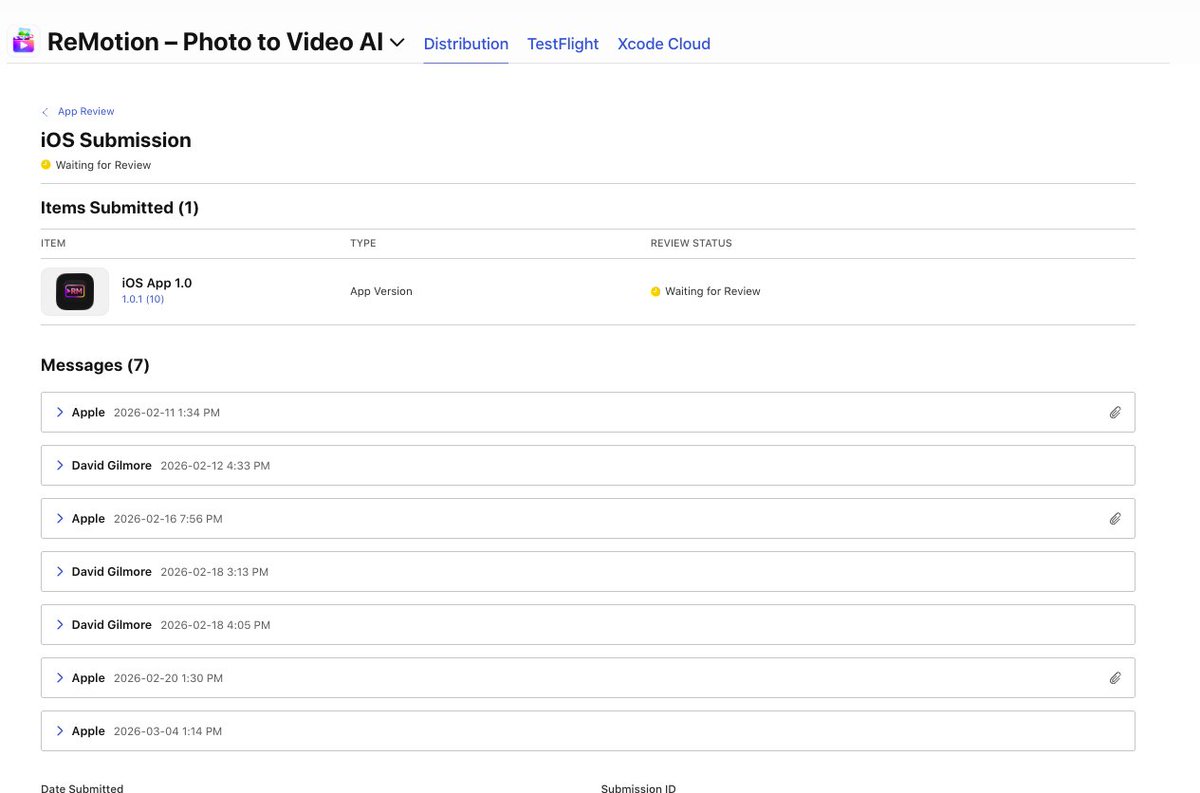Click the timestamp 2026-03-04 1:14 PM
This screenshot has height=793, width=1200.
(168, 731)
